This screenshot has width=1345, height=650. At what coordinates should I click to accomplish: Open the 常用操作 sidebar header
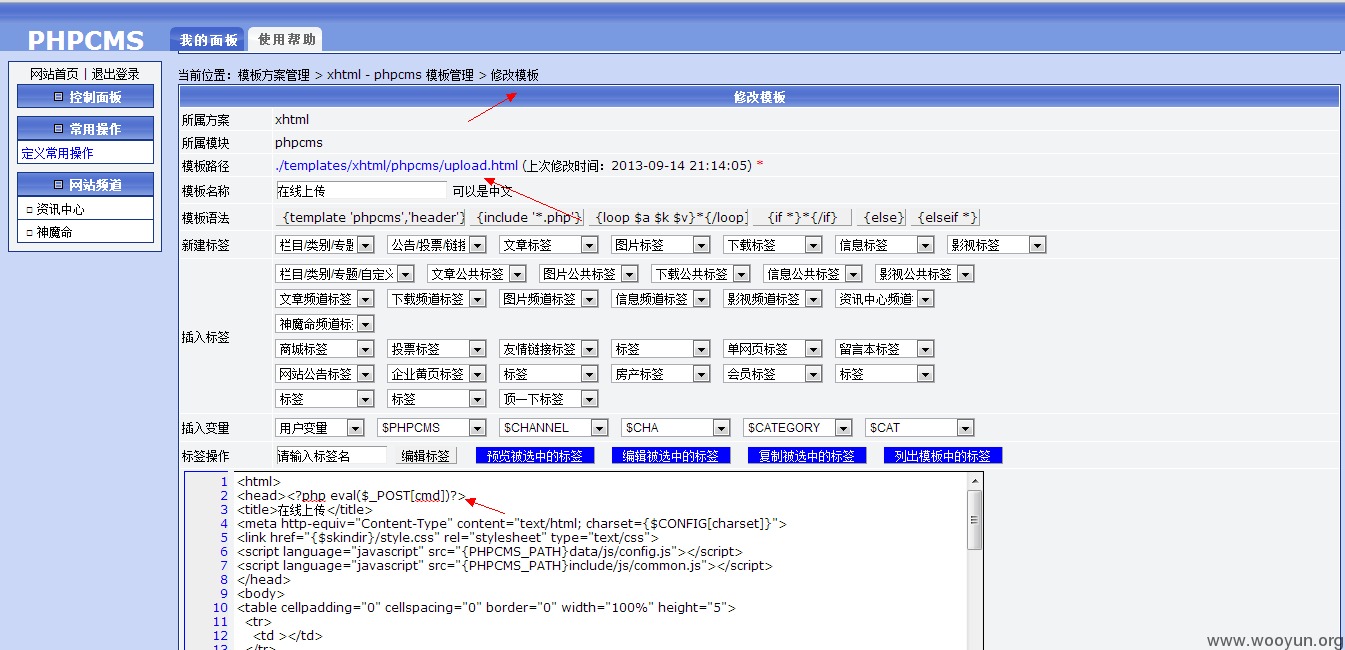pos(85,128)
